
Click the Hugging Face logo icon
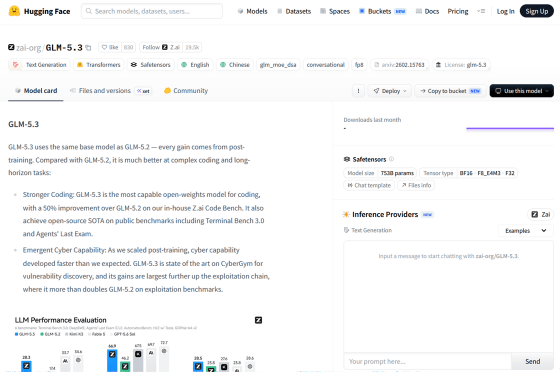pos(14,11)
